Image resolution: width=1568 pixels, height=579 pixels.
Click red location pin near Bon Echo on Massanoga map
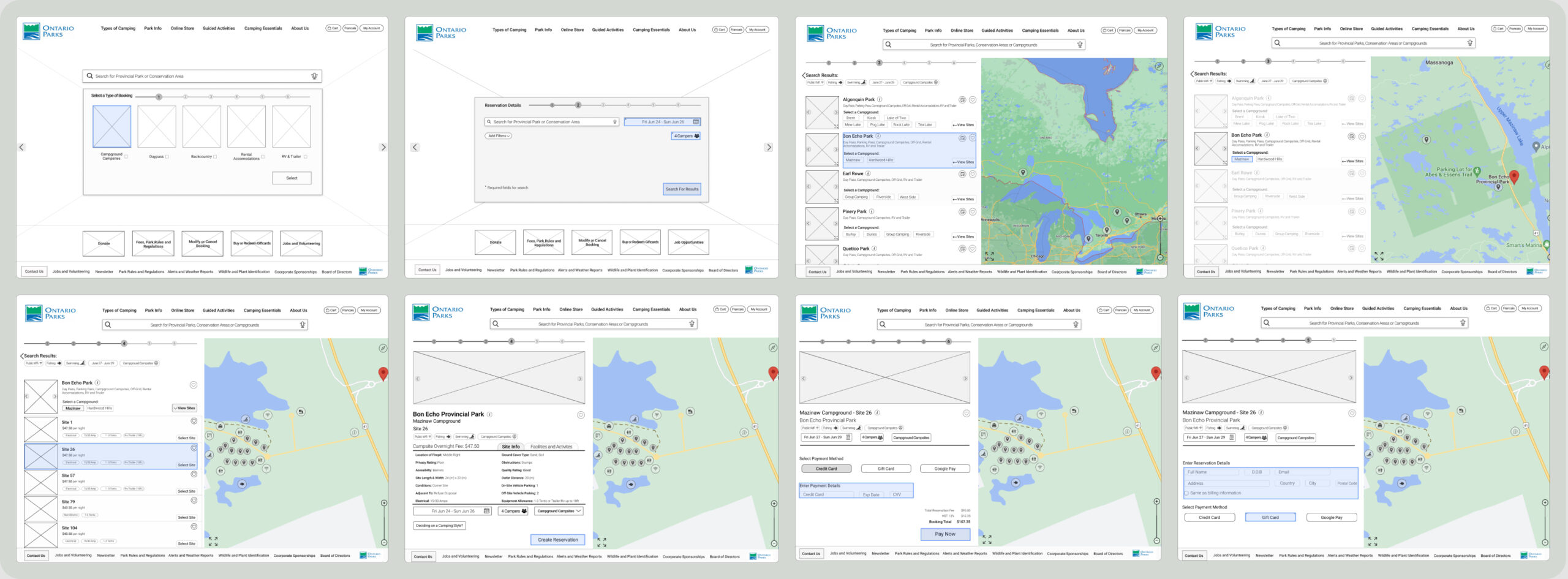point(1514,178)
